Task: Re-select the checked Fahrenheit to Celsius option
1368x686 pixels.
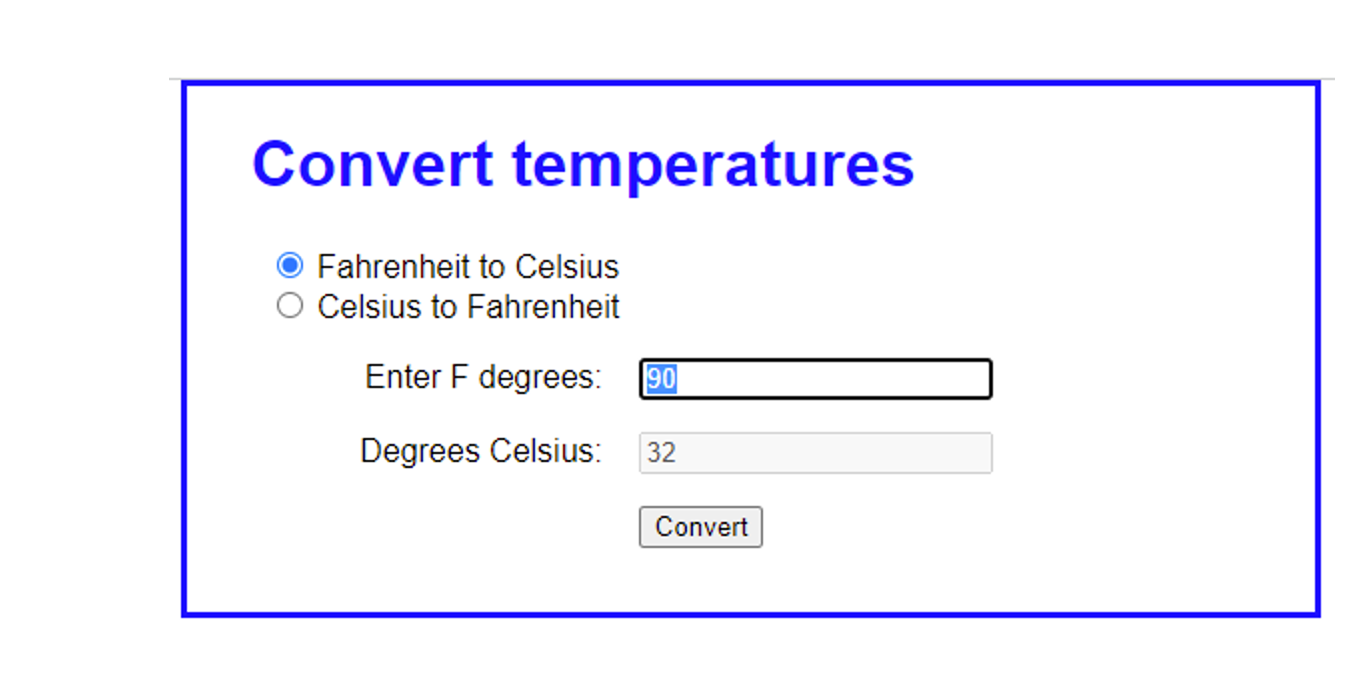Action: [289, 266]
